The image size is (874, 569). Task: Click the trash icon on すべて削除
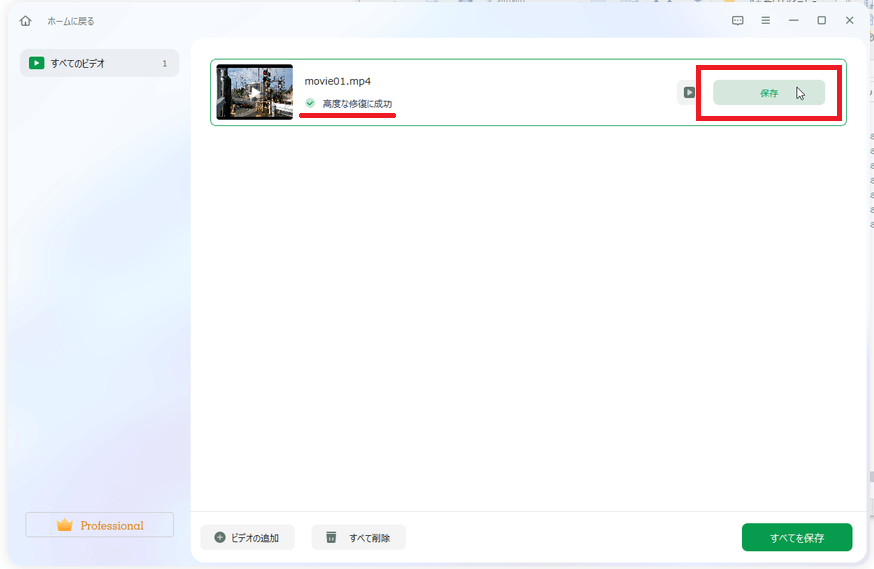(x=331, y=538)
